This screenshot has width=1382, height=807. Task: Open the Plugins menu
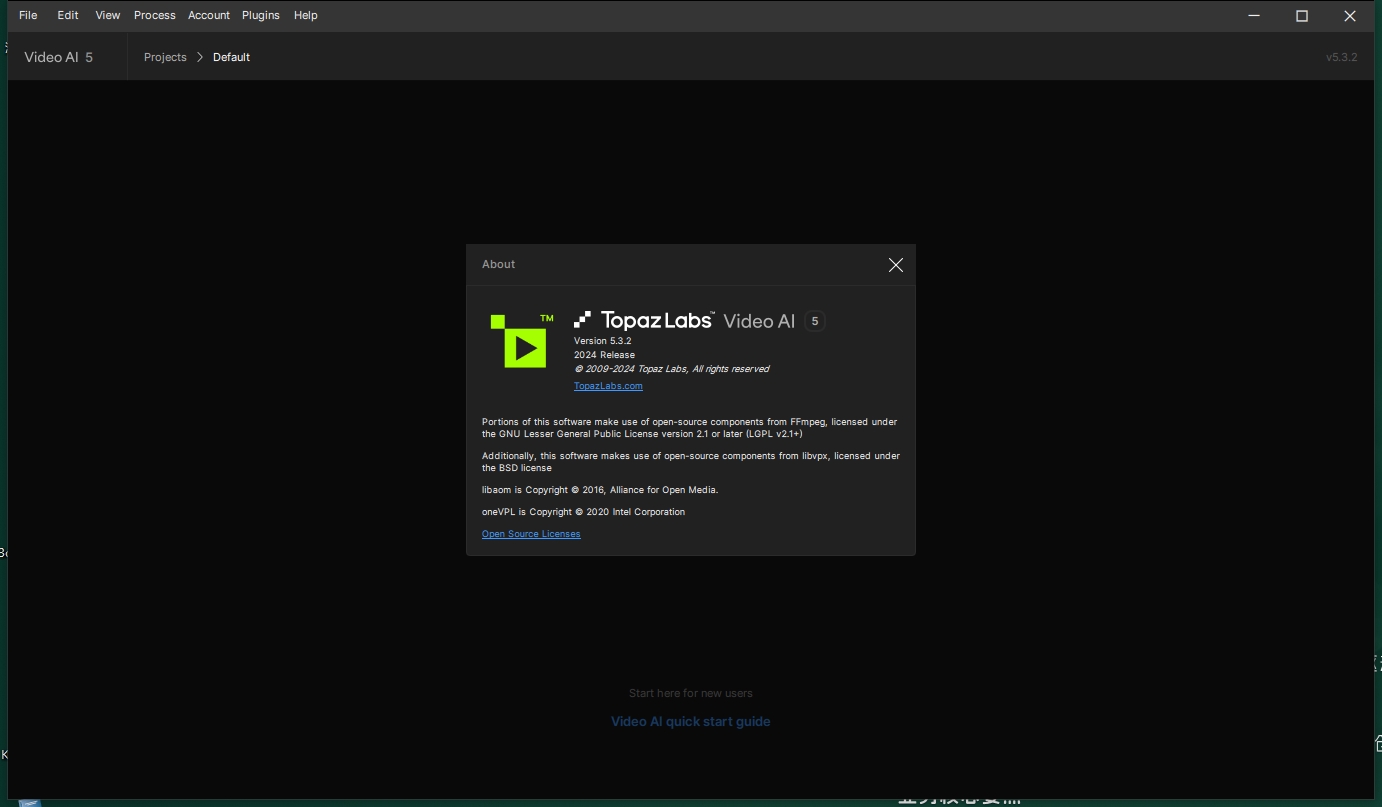coord(261,15)
